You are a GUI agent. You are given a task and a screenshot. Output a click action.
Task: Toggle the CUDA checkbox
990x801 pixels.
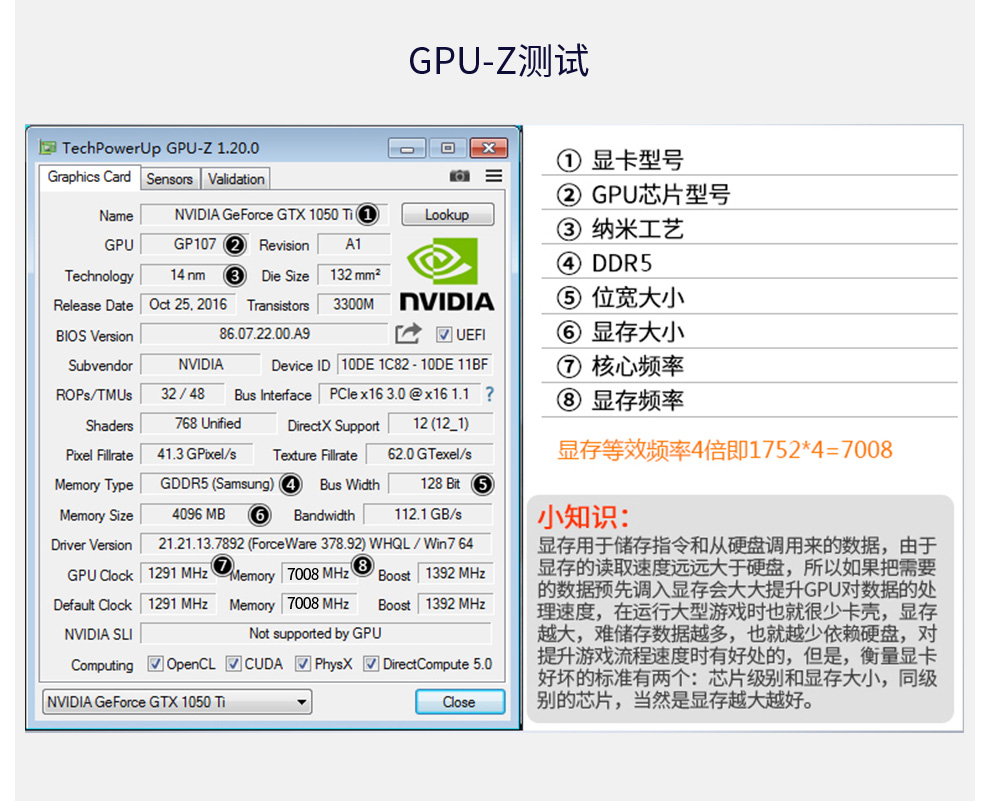click(x=233, y=664)
